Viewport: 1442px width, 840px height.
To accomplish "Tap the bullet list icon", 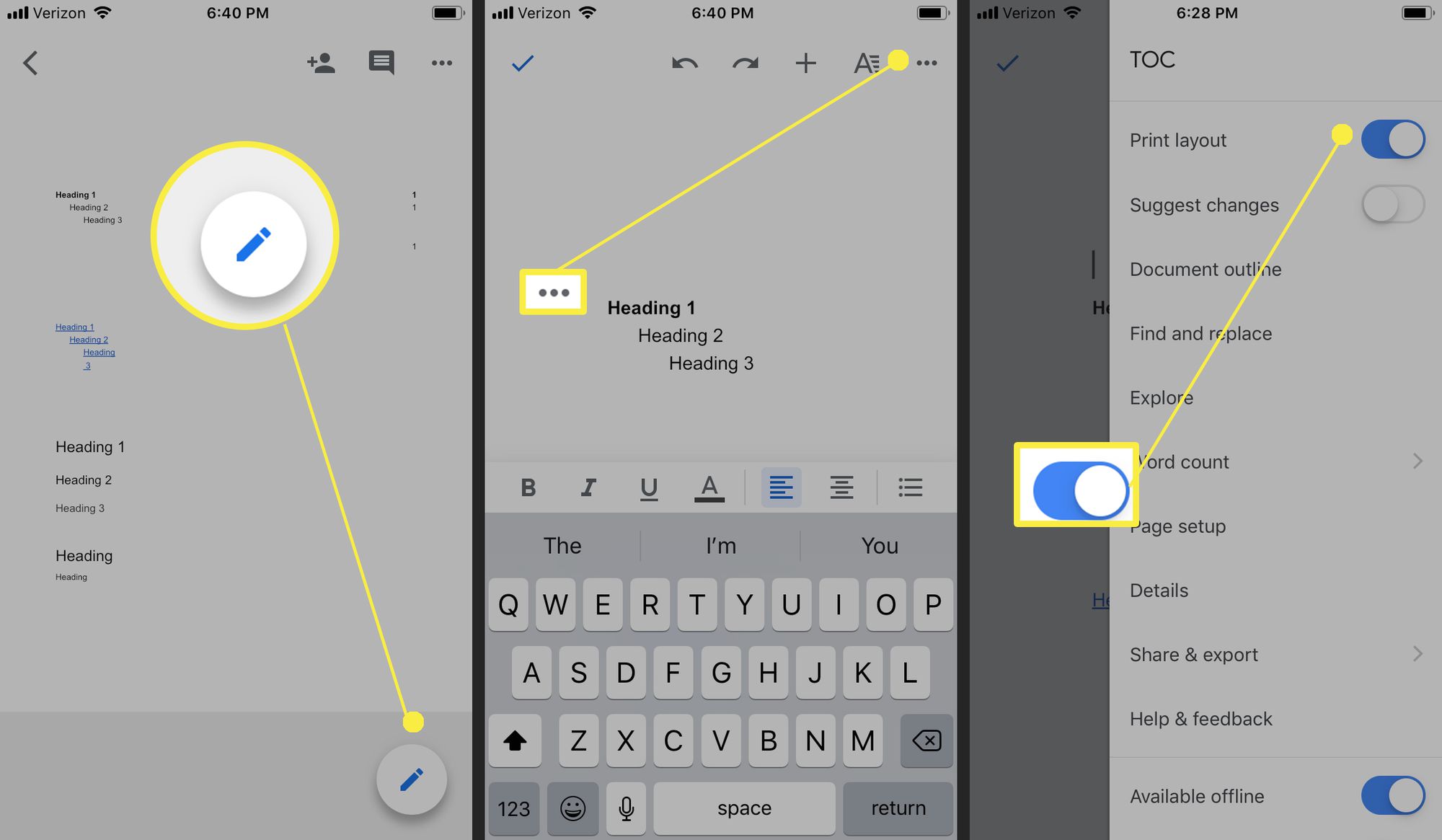I will (910, 487).
